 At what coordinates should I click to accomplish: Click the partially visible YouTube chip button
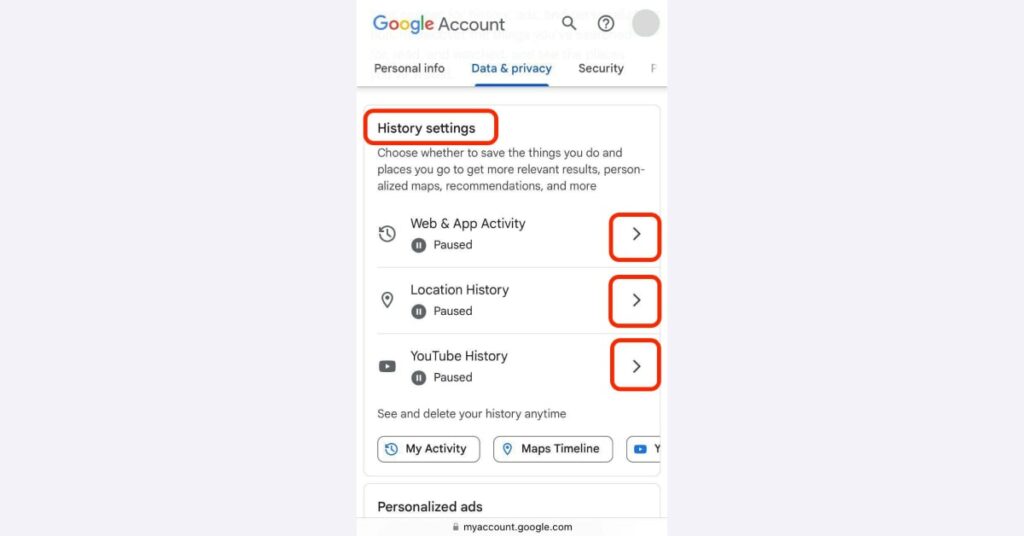[x=644, y=449]
